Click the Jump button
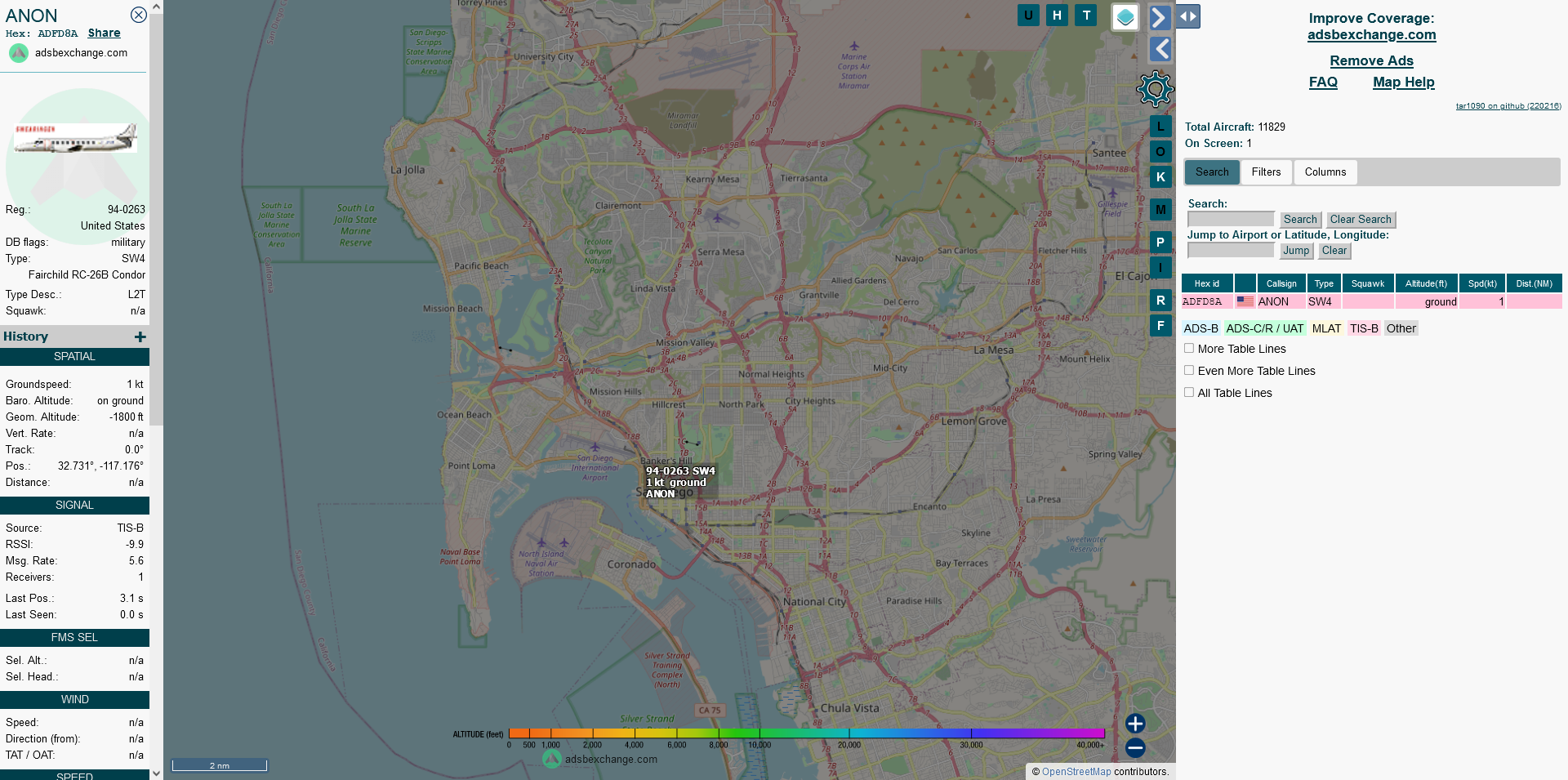The image size is (1568, 780). (x=1296, y=250)
